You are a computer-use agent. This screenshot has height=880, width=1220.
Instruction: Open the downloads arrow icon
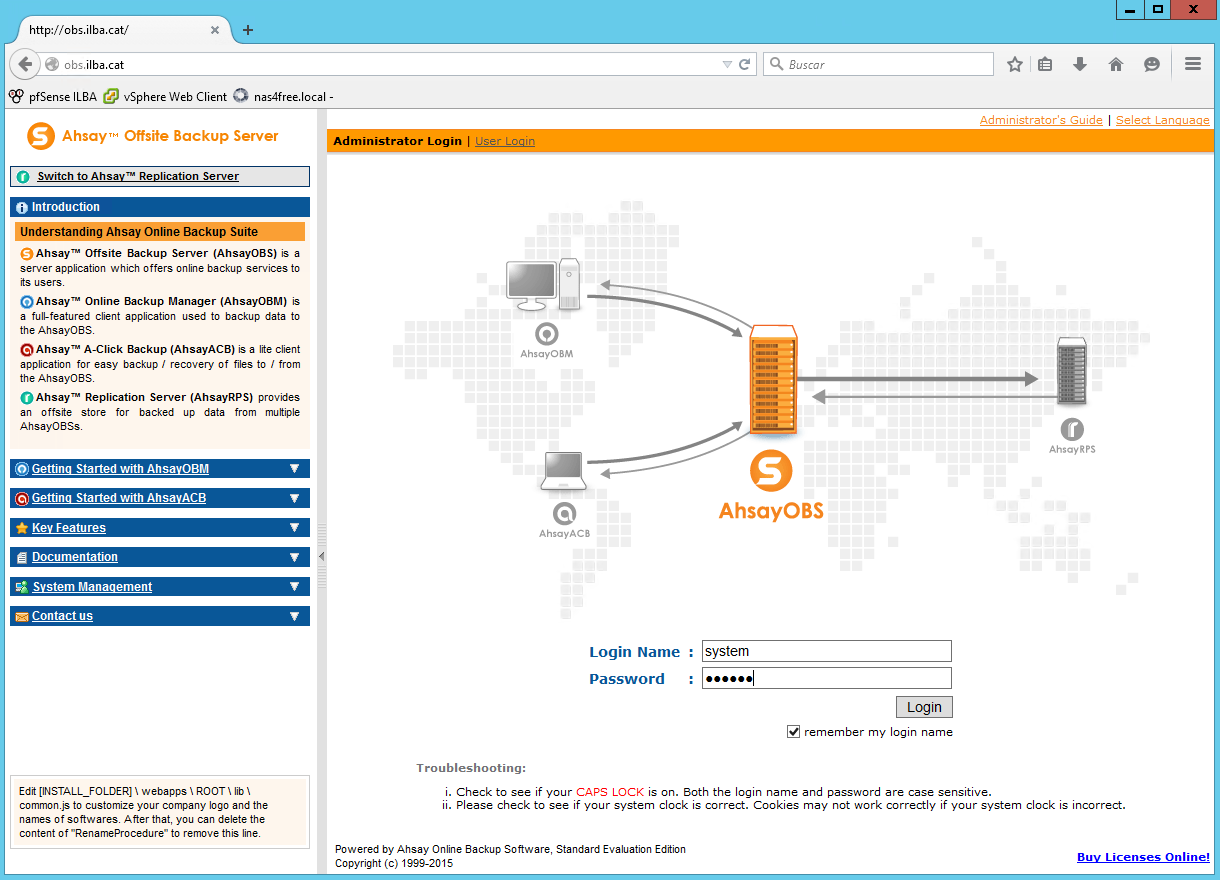(x=1080, y=64)
